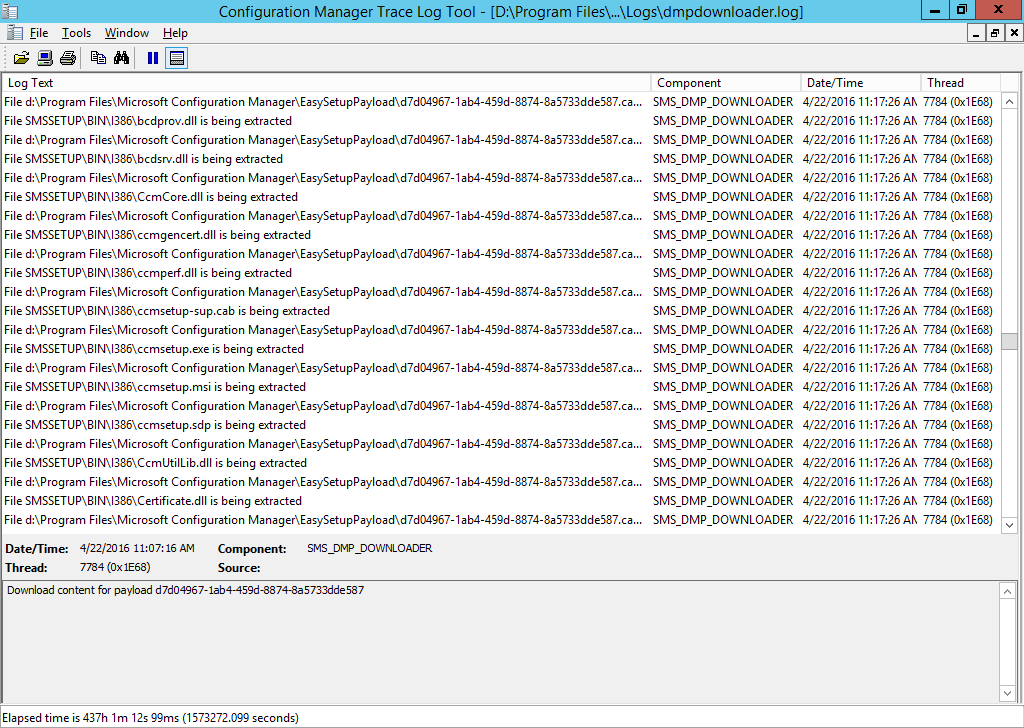The width and height of the screenshot is (1024, 728).
Task: Toggle the Show/Hide Details pane icon
Action: tap(176, 58)
